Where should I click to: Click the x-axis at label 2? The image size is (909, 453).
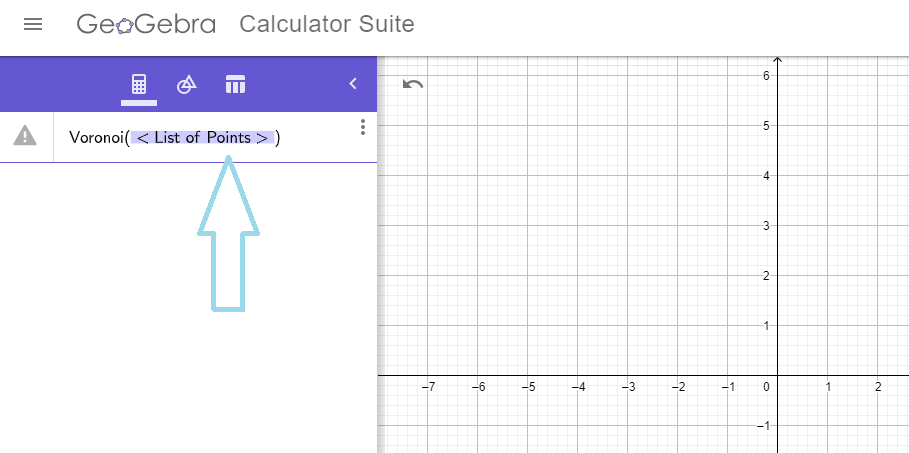click(x=878, y=375)
